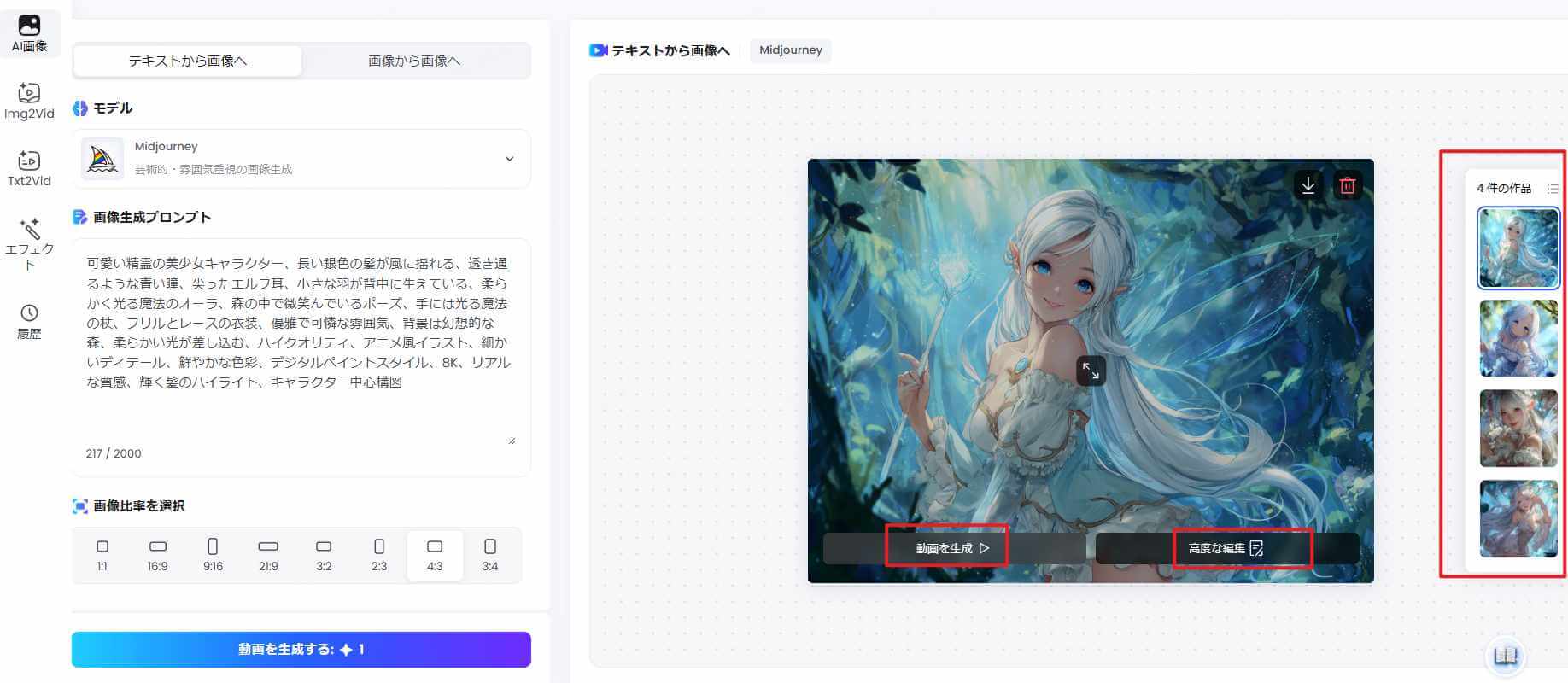Select the 1:1 aspect ratio
This screenshot has height=683, width=1568.
click(102, 555)
